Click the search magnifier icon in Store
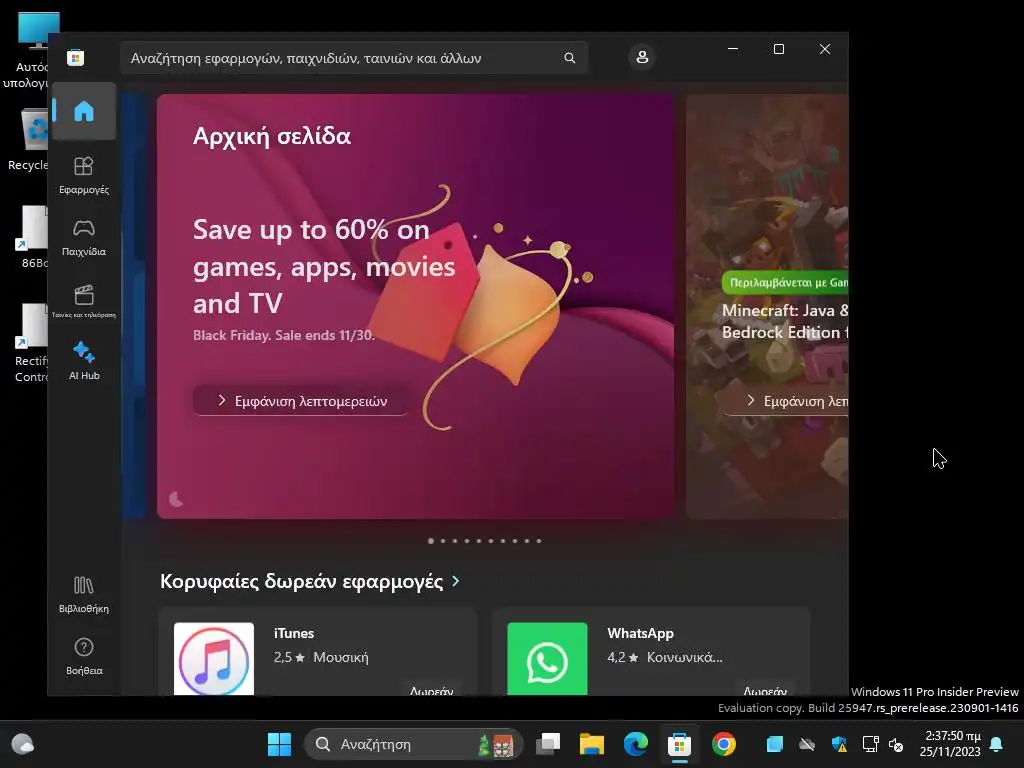Image resolution: width=1024 pixels, height=768 pixels. [x=569, y=58]
